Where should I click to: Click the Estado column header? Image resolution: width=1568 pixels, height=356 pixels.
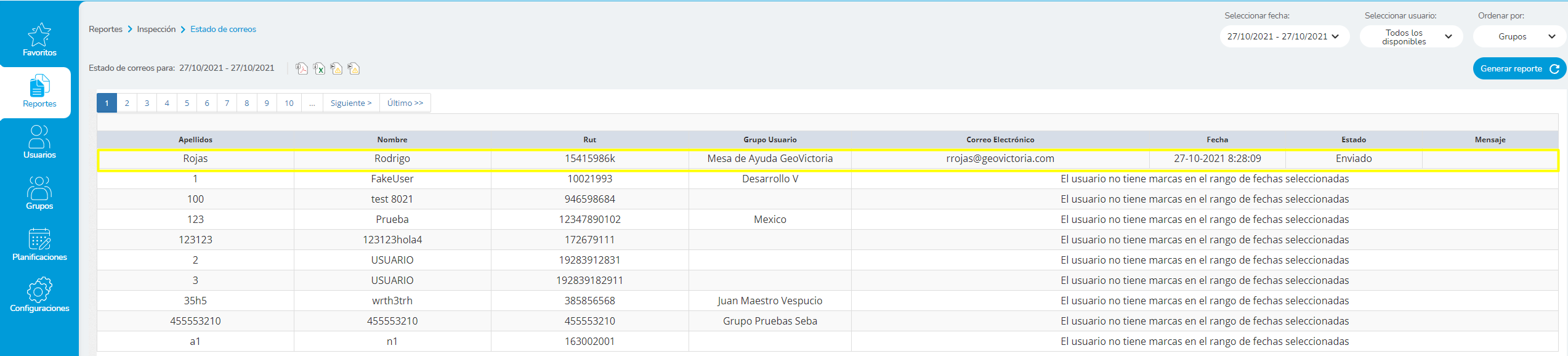point(1354,140)
